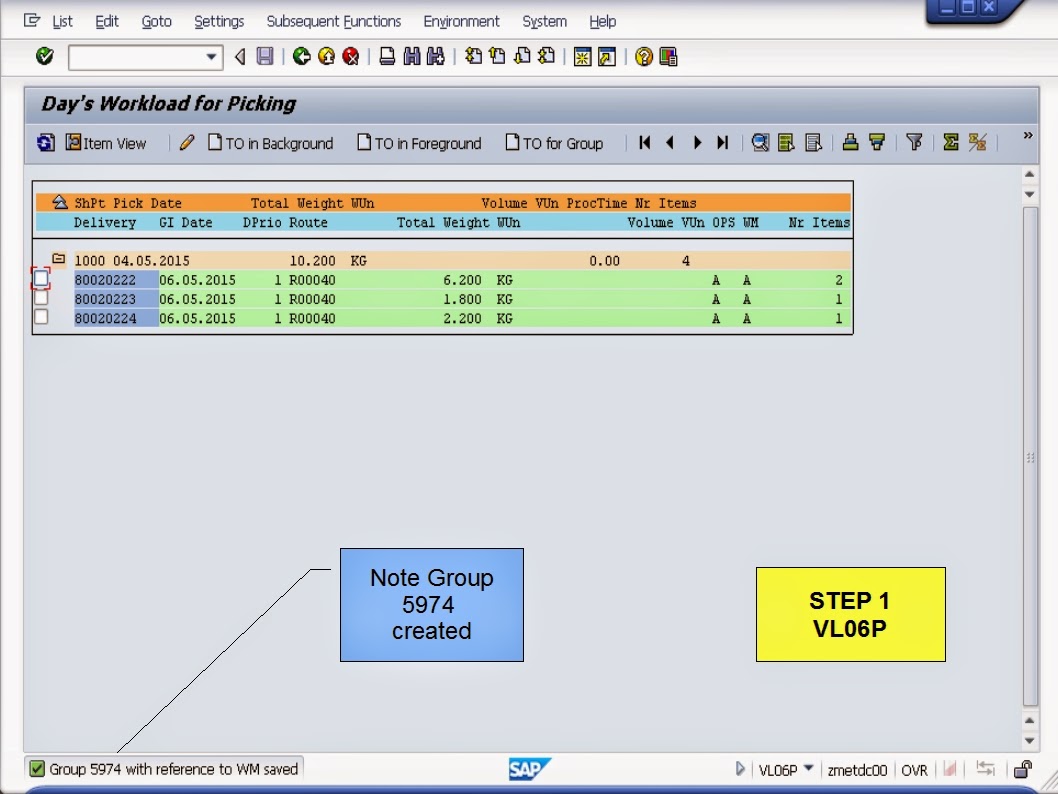Save the current workload list
The image size is (1058, 794).
[265, 57]
